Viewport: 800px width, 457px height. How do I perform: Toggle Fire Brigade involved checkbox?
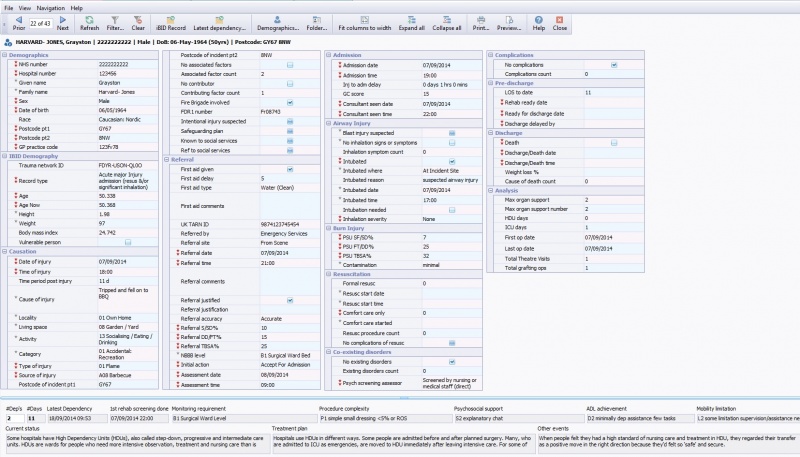point(290,103)
